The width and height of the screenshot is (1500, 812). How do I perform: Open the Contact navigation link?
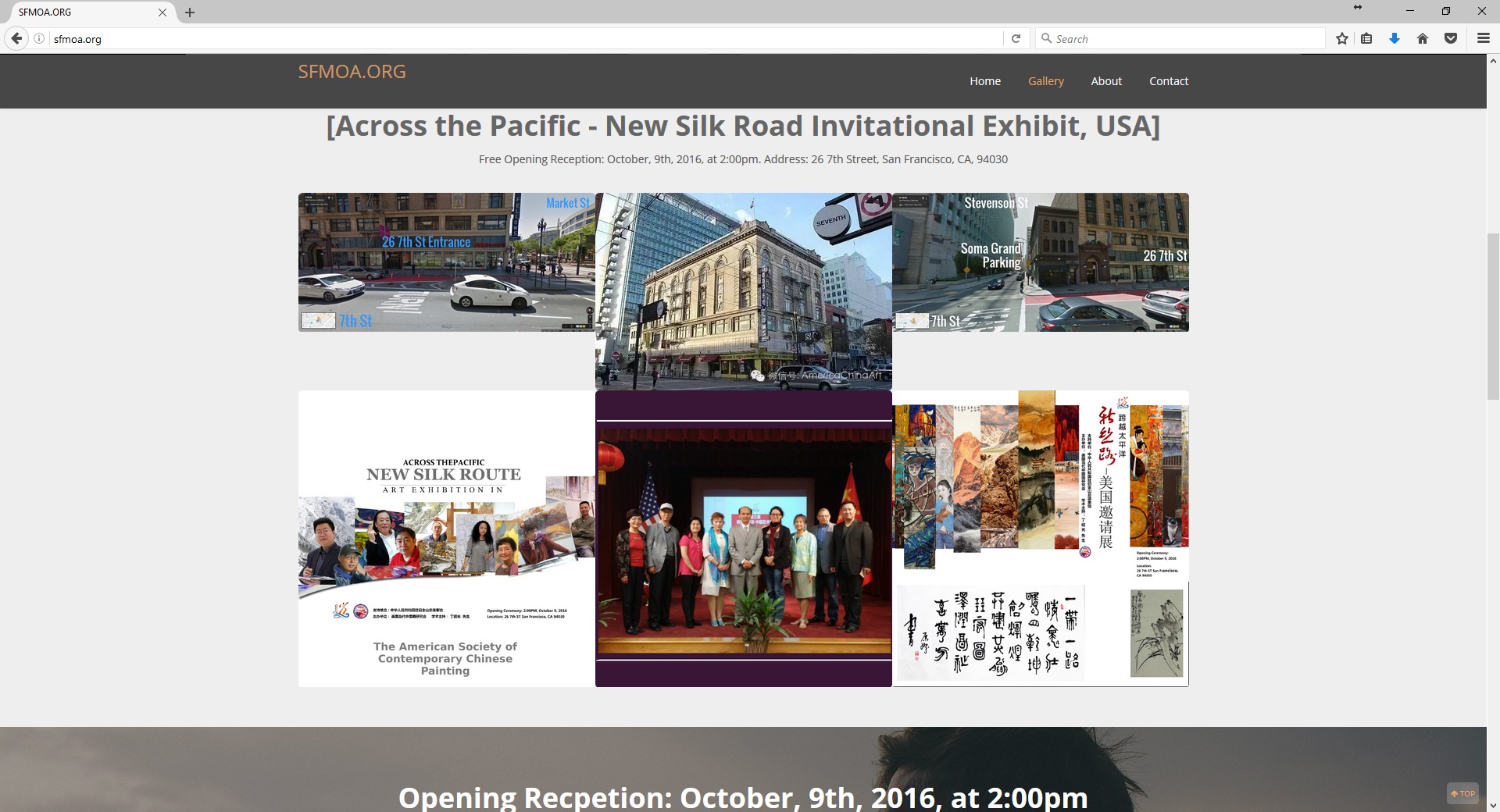pos(1169,81)
